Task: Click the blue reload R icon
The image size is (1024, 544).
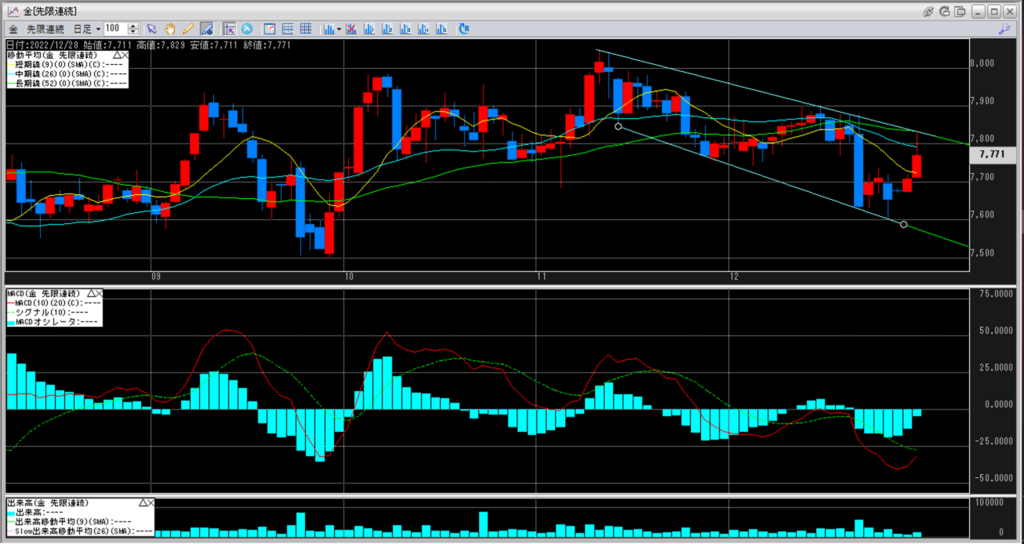Action: (x=464, y=29)
